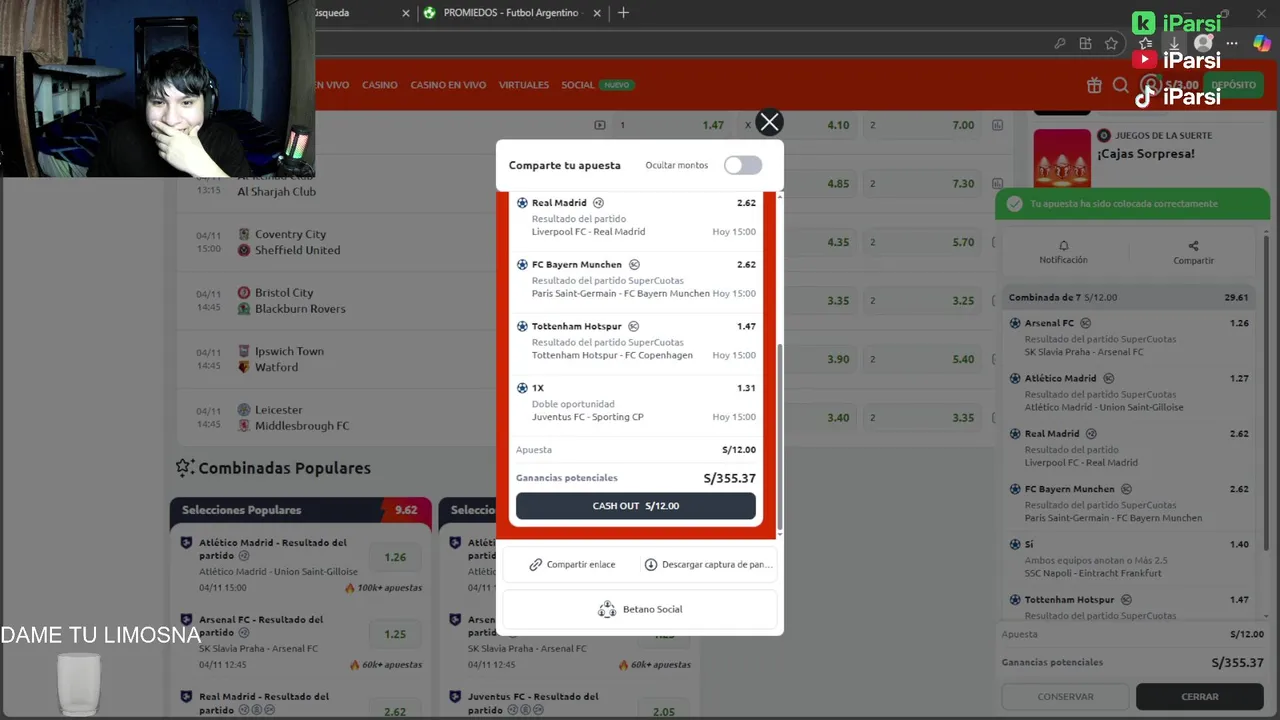
Task: Click the Bristol City team crest
Action: tap(244, 293)
